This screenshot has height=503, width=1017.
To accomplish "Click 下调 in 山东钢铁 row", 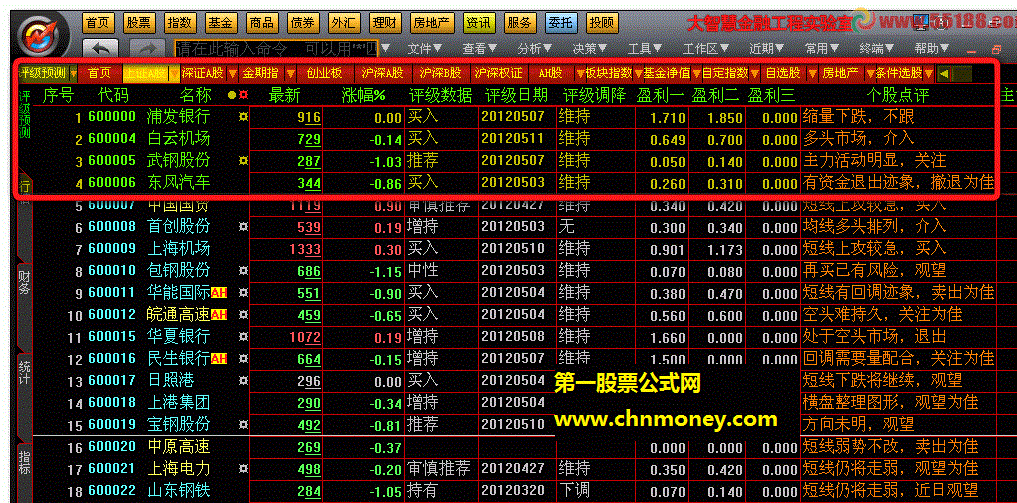I will pyautogui.click(x=574, y=490).
